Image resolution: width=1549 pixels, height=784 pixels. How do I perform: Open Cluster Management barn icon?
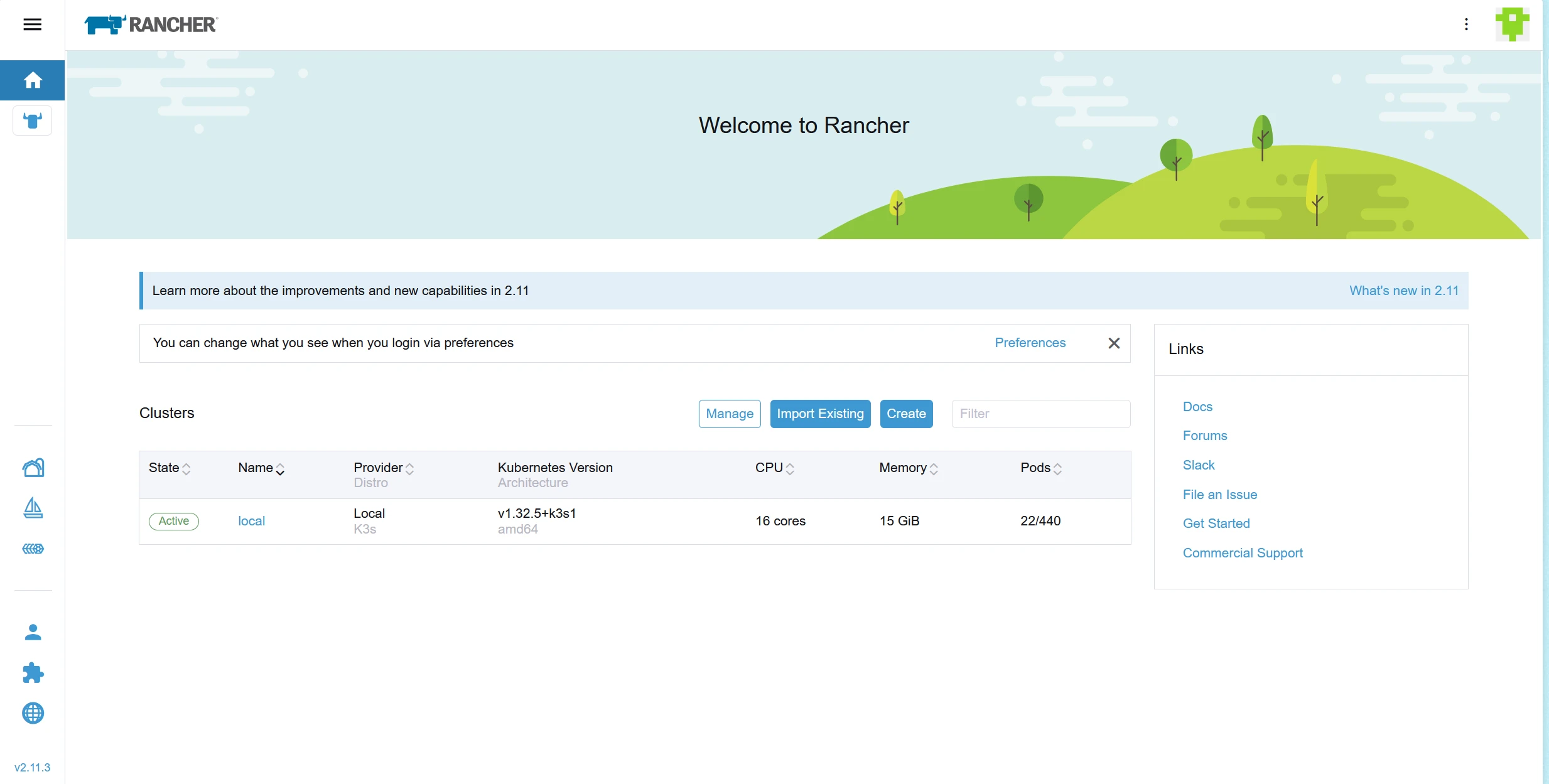(33, 468)
